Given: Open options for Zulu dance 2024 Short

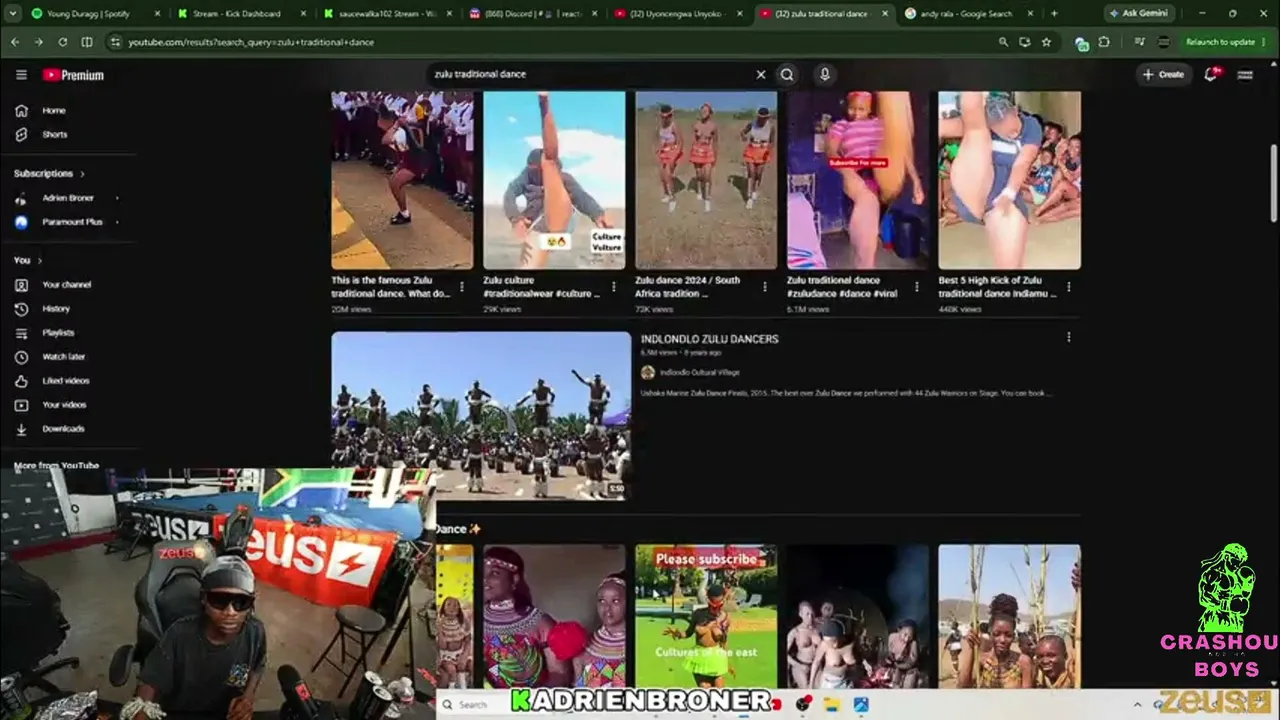Looking at the screenshot, I should pyautogui.click(x=765, y=287).
